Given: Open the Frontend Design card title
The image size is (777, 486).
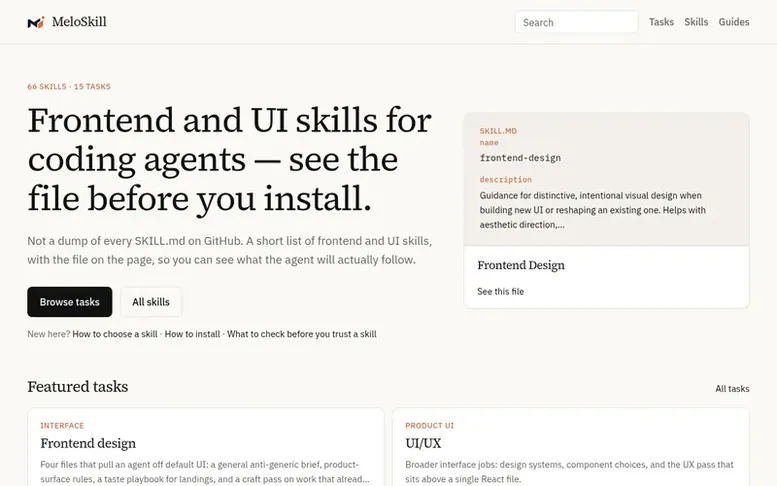Looking at the screenshot, I should (x=521, y=265).
